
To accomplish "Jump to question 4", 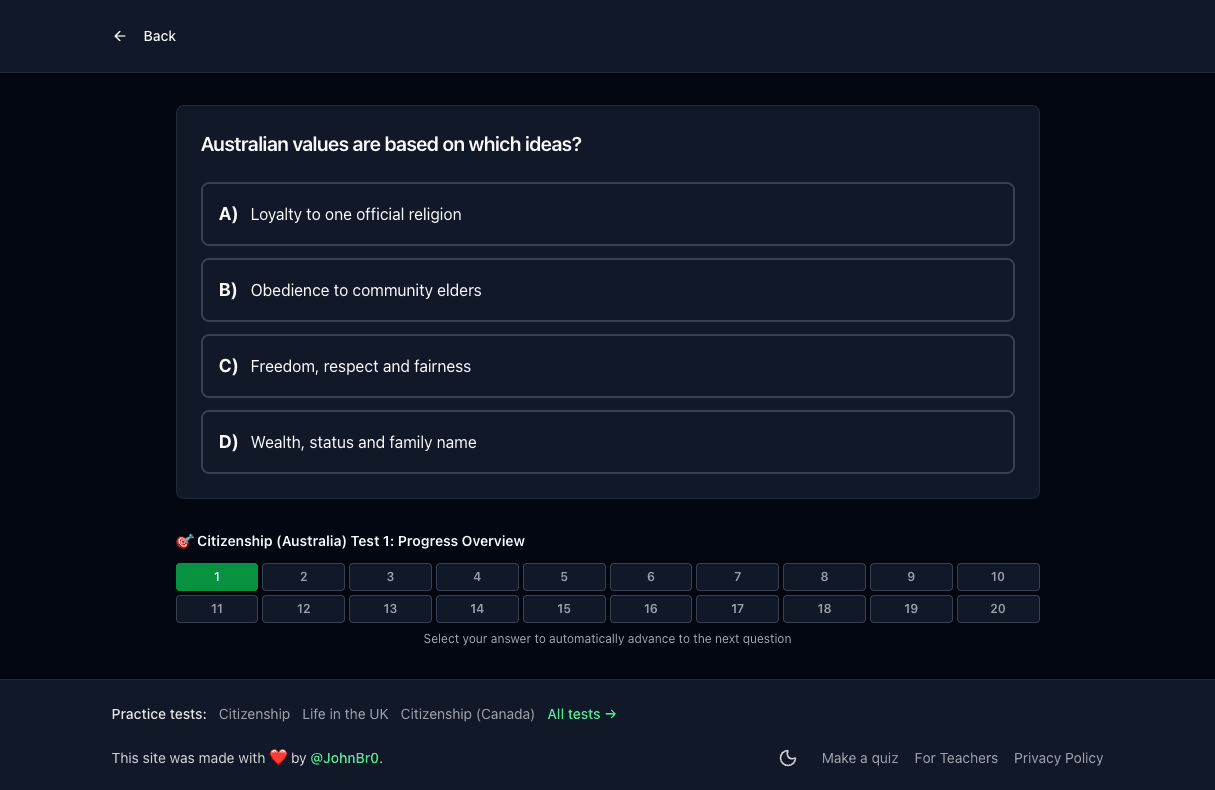I will [477, 577].
